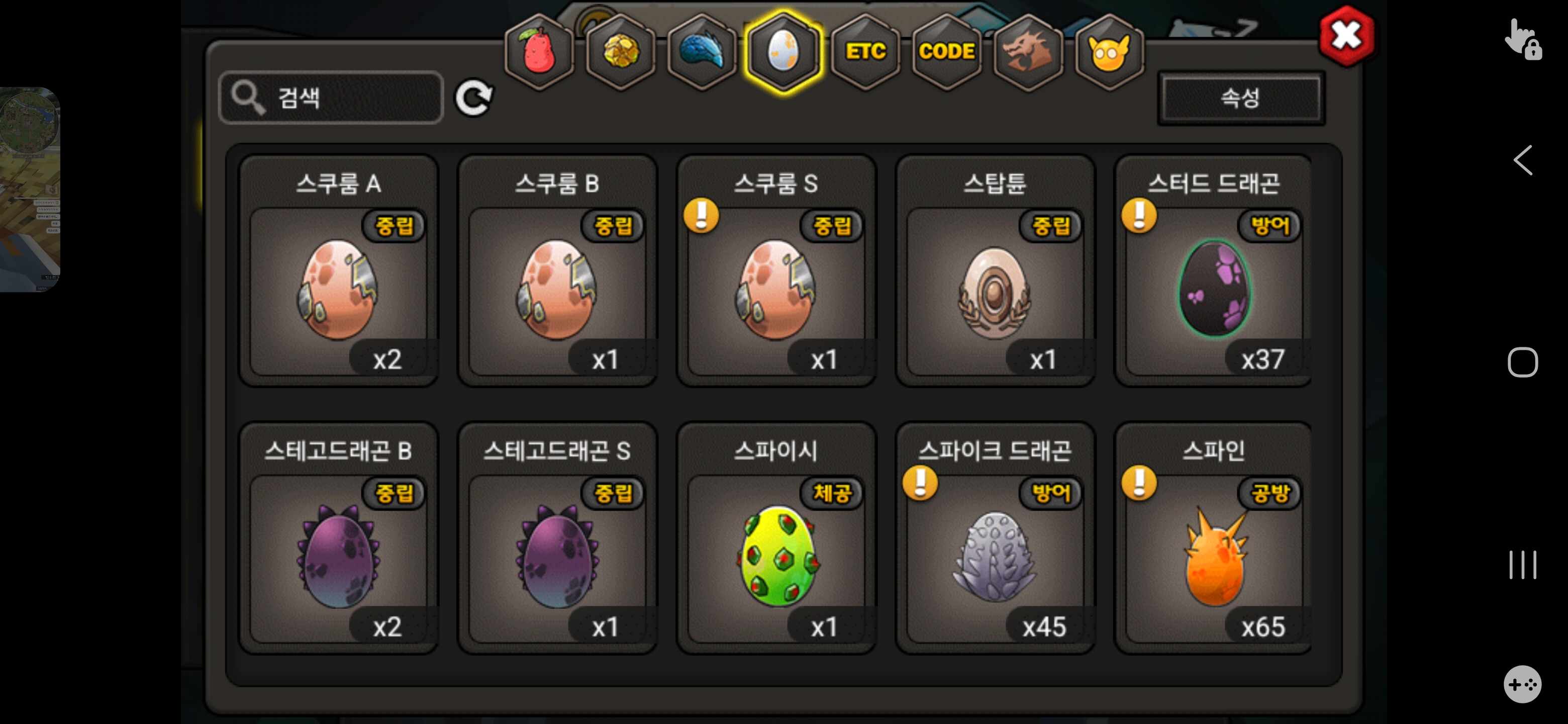The width and height of the screenshot is (1568, 724).
Task: Open the blue dragon scale tab
Action: (702, 52)
